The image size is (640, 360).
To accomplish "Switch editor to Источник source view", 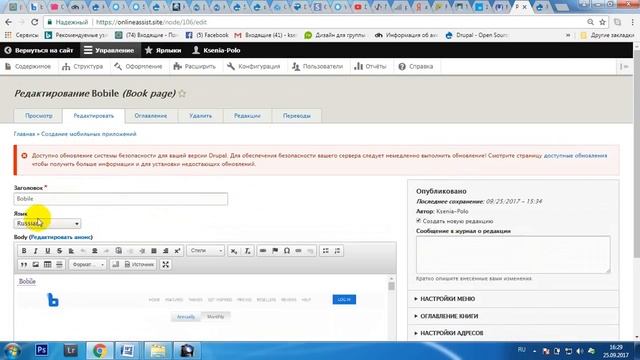I will (x=139, y=264).
